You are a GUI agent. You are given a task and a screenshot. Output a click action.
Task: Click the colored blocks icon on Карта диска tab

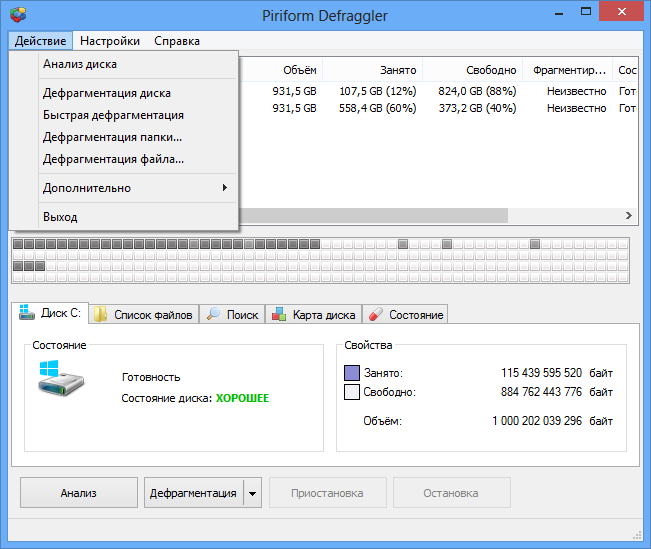[279, 314]
